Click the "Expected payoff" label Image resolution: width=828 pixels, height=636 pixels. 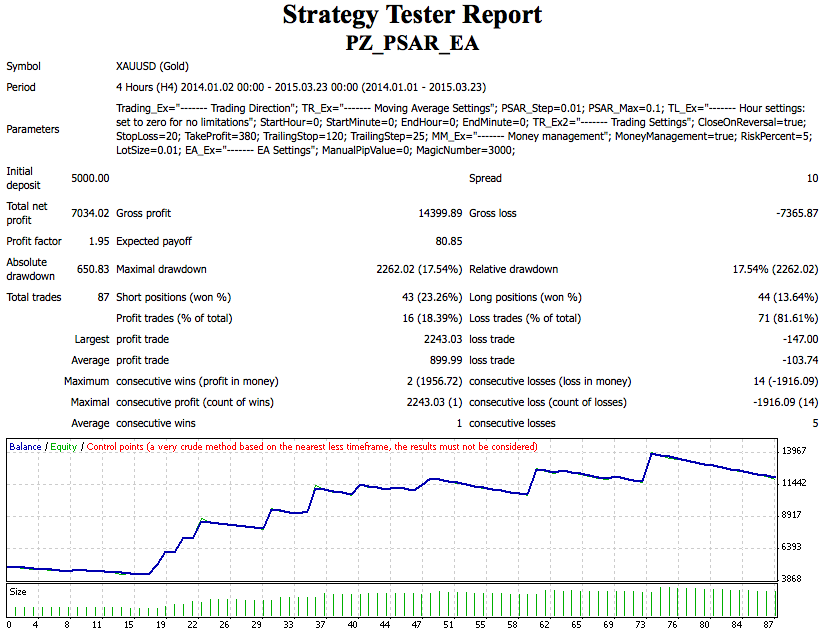(154, 241)
